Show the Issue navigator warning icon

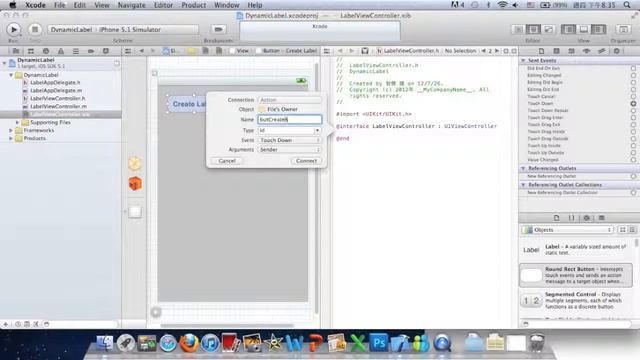point(61,51)
